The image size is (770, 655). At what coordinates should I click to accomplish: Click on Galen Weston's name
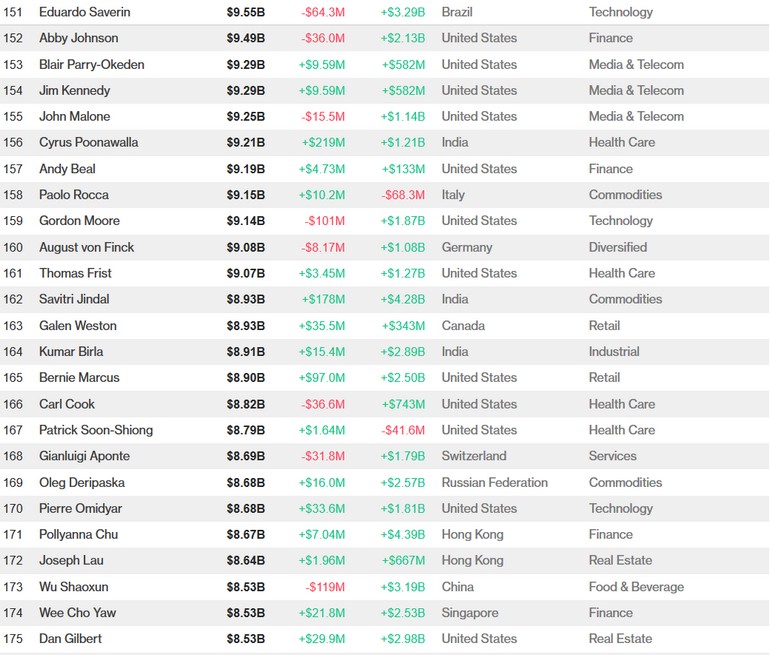pos(77,325)
